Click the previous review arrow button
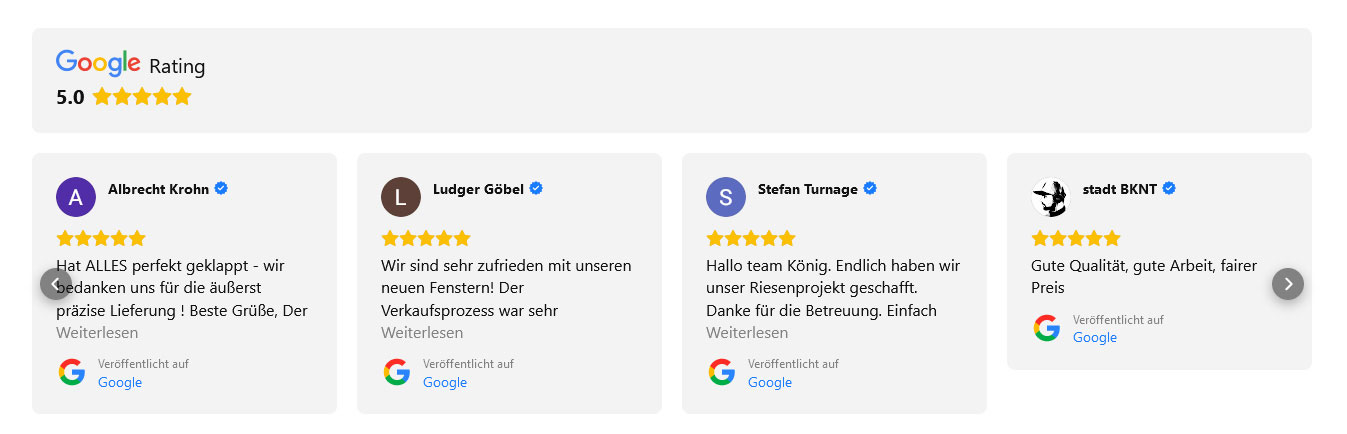 (x=56, y=284)
